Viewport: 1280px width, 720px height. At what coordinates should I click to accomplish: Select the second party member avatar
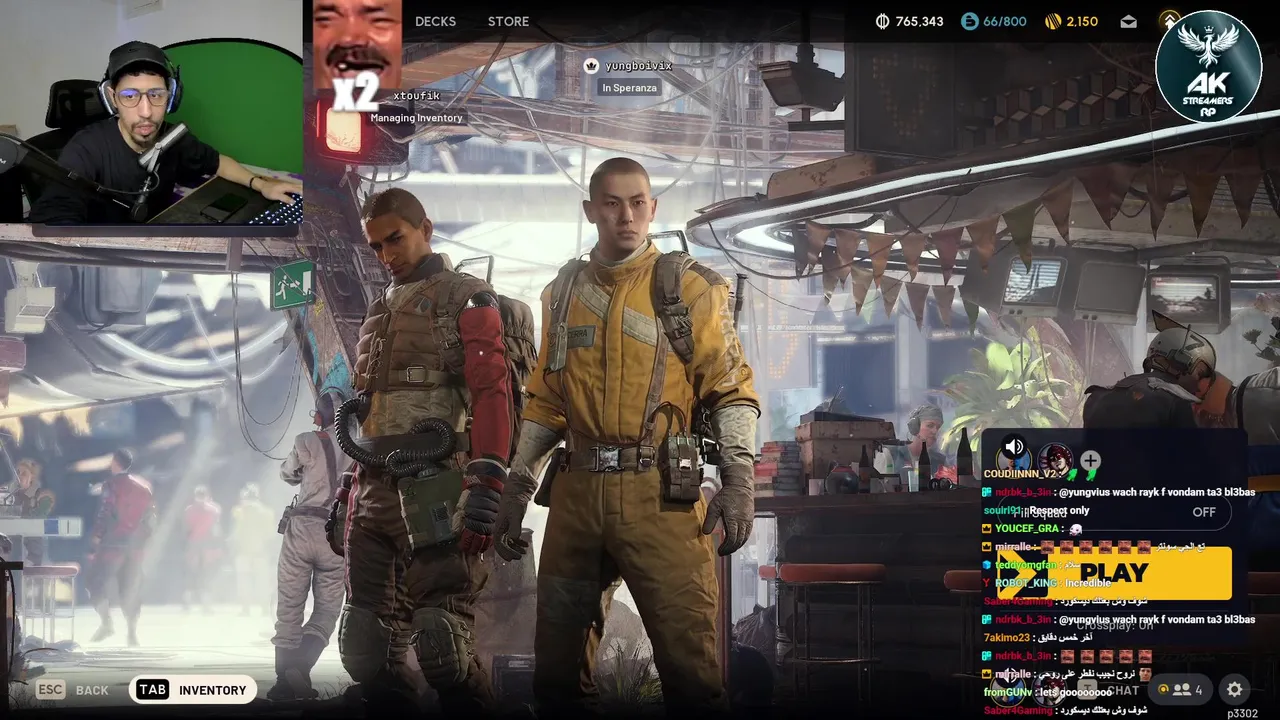coord(1055,460)
